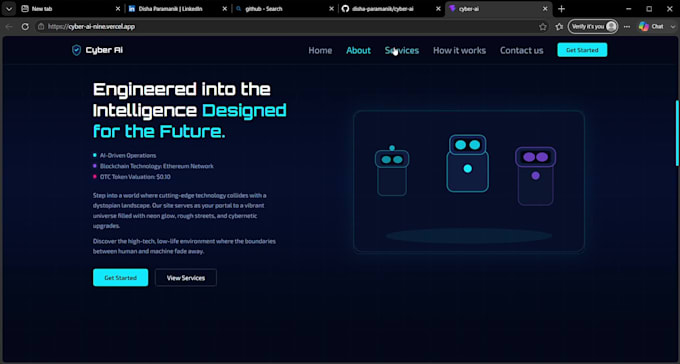680x364 pixels.
Task: Switch to the New tab tab
Action: 71,9
